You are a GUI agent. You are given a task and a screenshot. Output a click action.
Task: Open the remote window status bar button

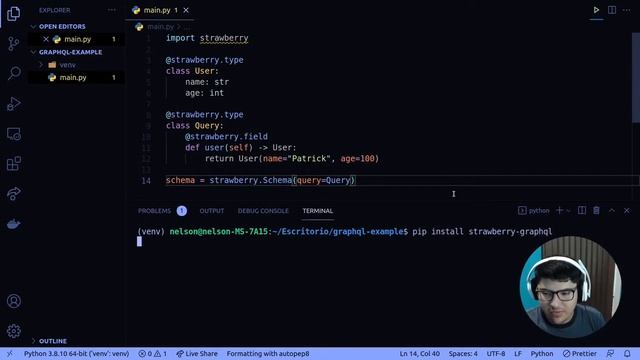(x=10, y=353)
